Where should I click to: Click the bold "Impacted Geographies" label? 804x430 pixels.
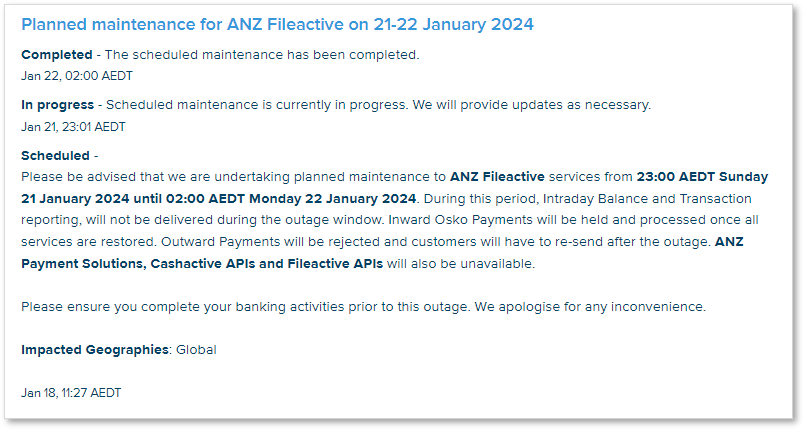(95, 350)
